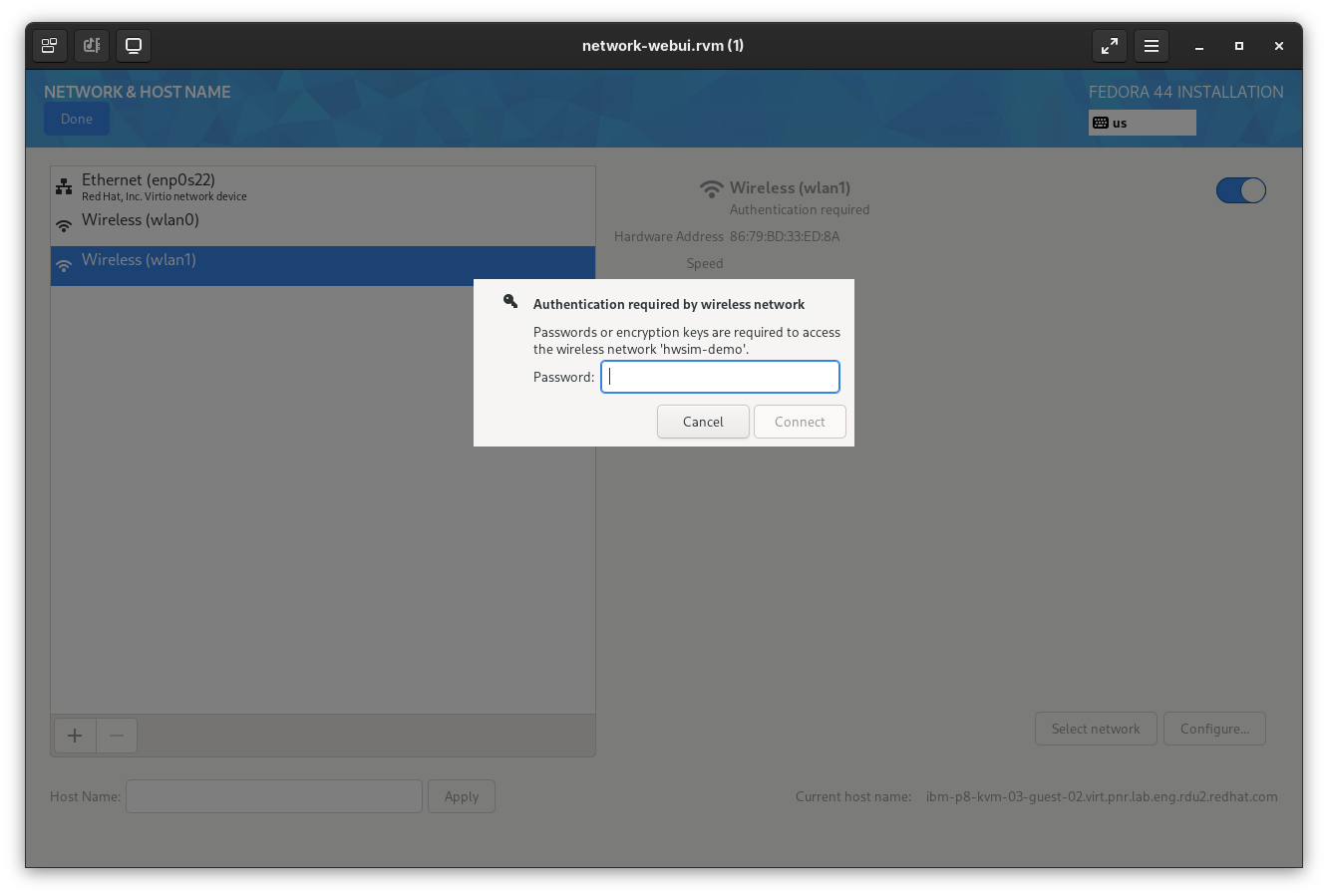Click the window layout icon in the title bar
Image resolution: width=1328 pixels, height=896 pixels.
[x=49, y=46]
